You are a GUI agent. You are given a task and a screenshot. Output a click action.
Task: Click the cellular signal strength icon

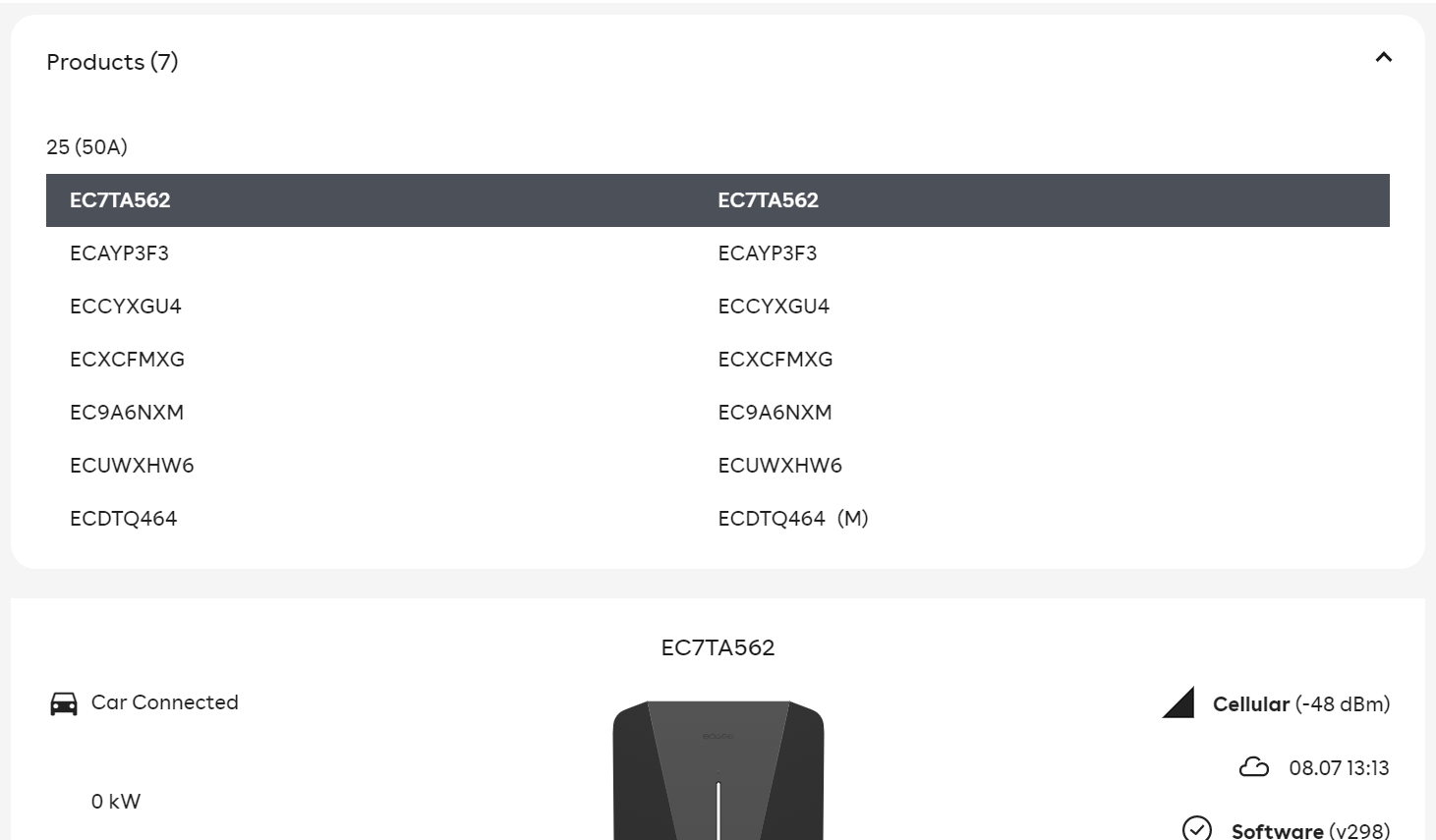coord(1178,702)
